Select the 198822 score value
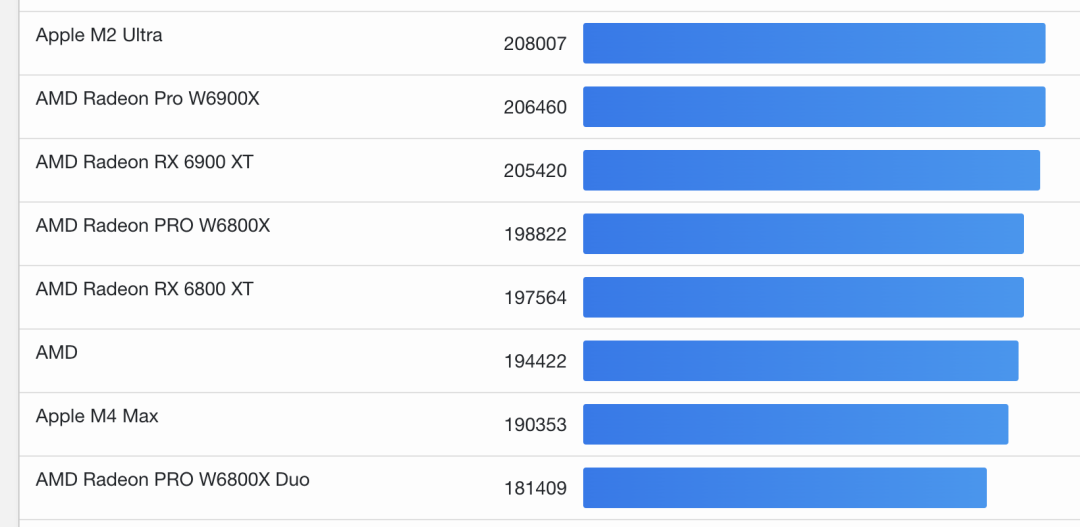This screenshot has height=527, width=1080. (535, 235)
